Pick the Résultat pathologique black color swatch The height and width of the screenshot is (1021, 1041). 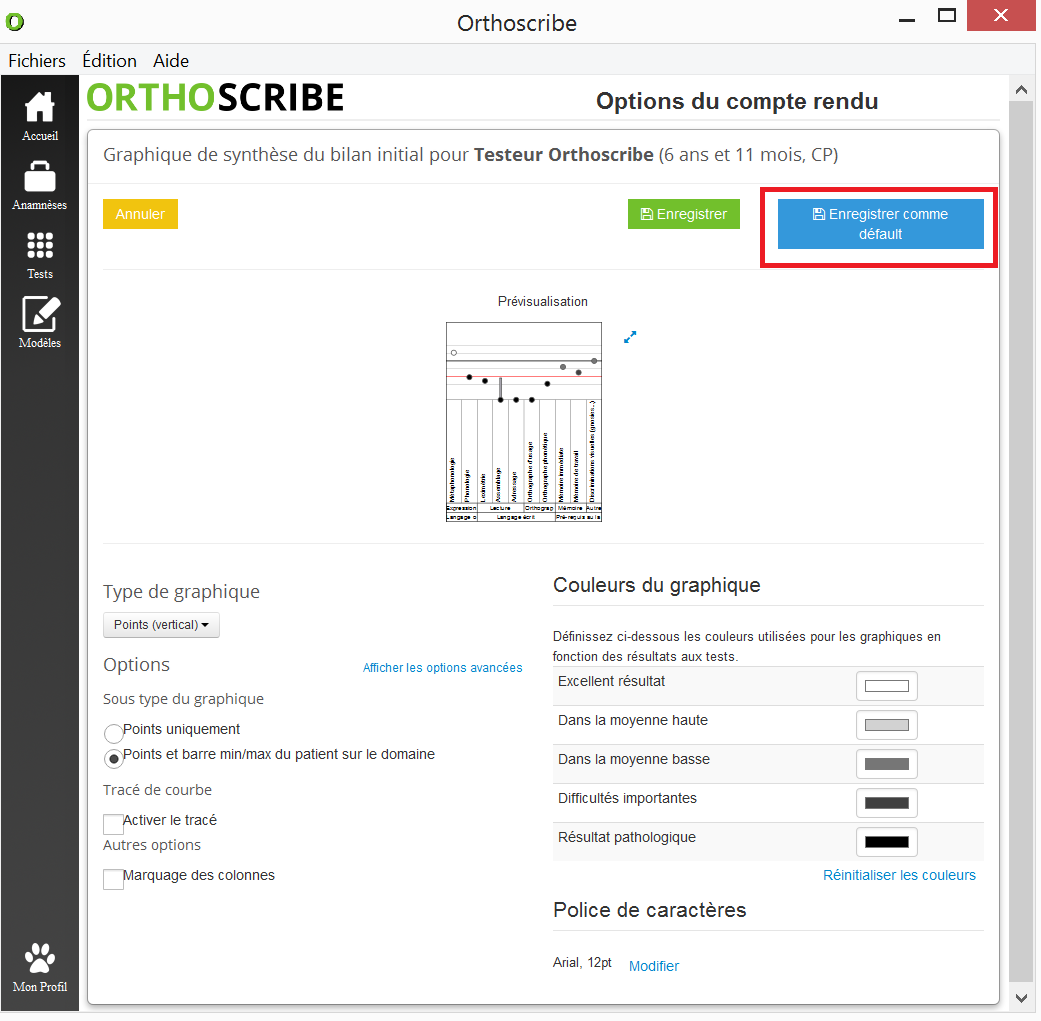click(x=886, y=842)
